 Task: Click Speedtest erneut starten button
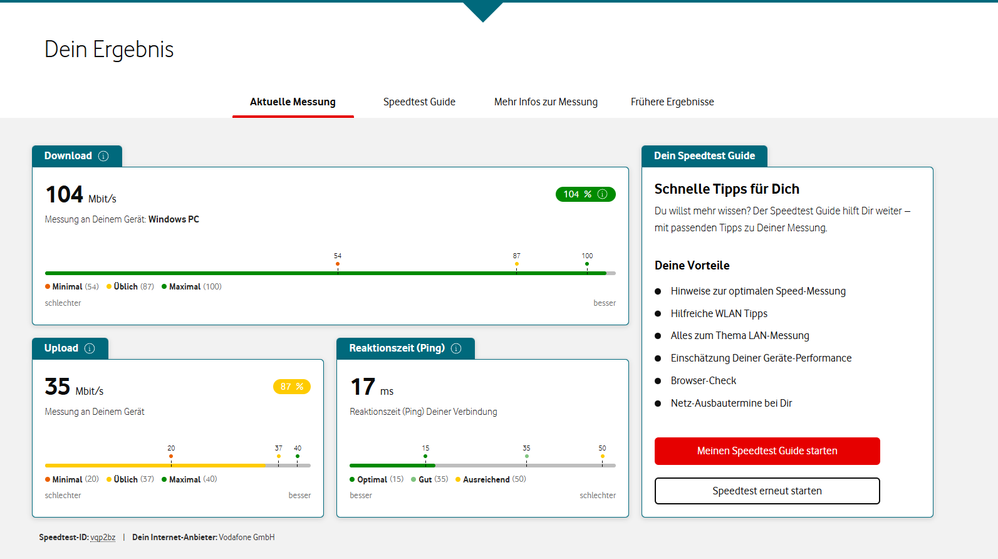(767, 491)
